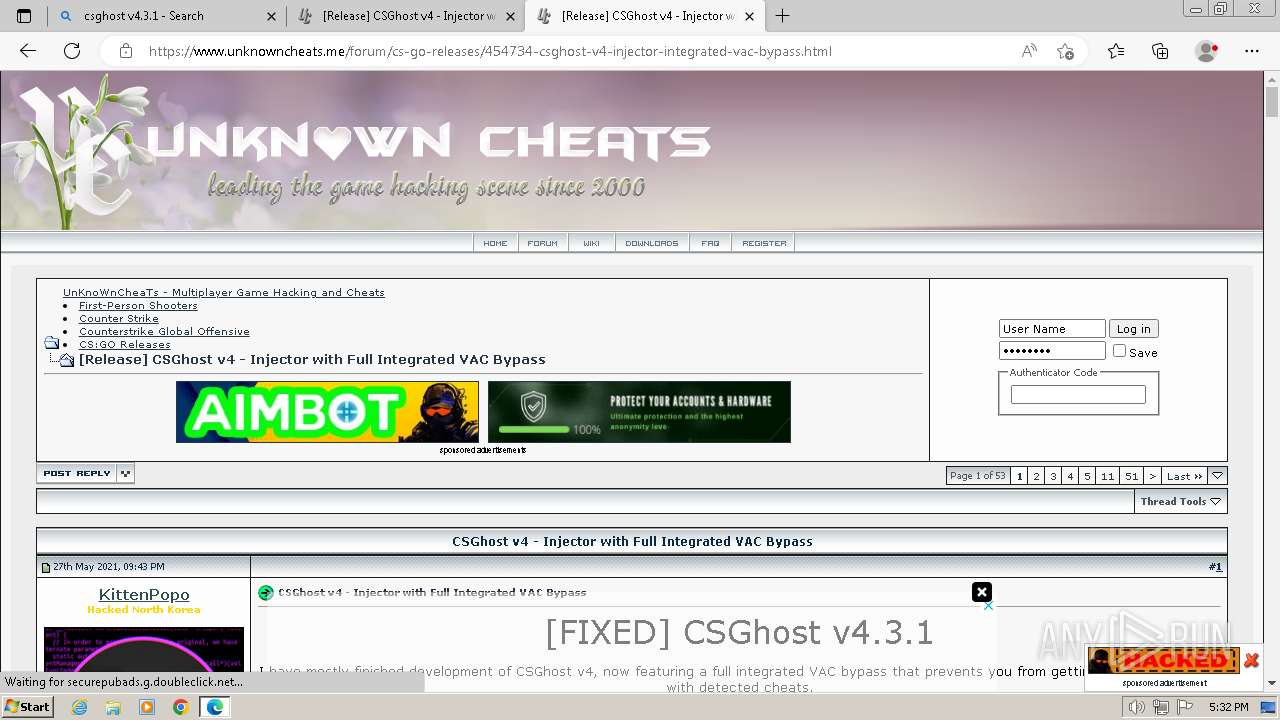
Task: Switch to Edge in the taskbar
Action: (x=214, y=707)
